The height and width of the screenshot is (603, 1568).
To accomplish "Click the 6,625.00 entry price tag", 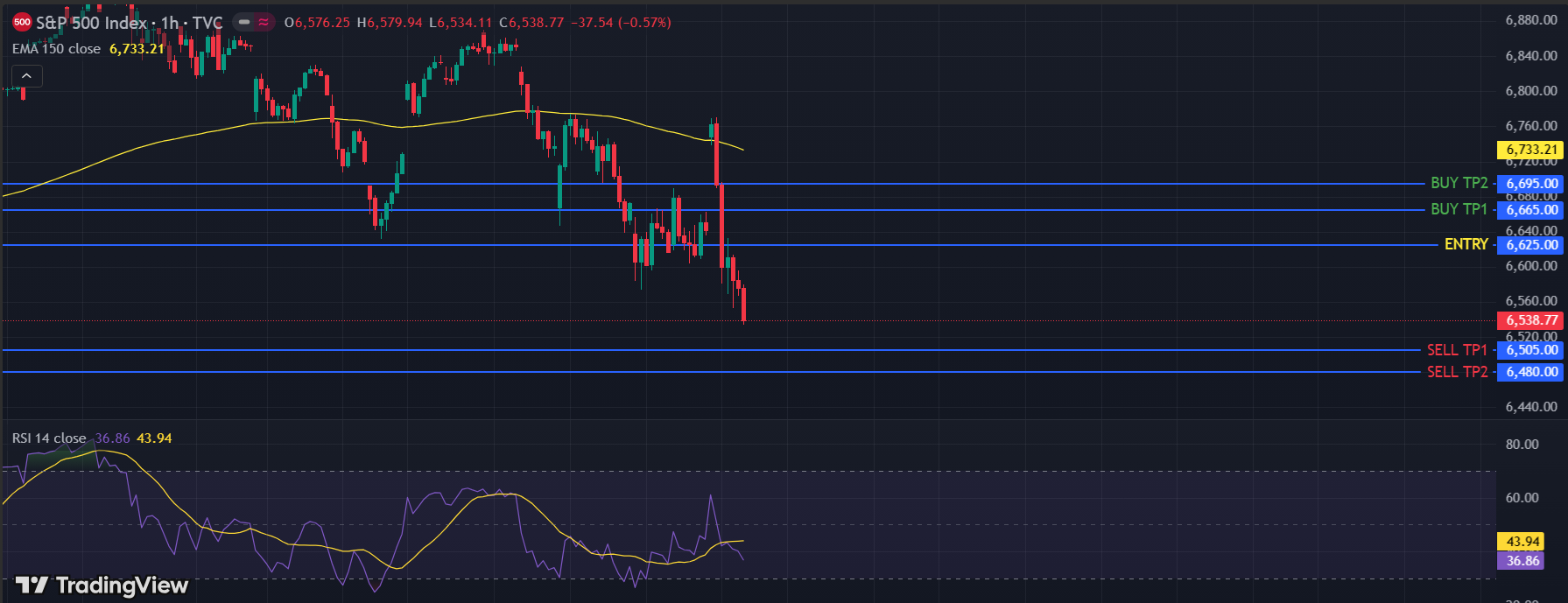I will 1531,245.
